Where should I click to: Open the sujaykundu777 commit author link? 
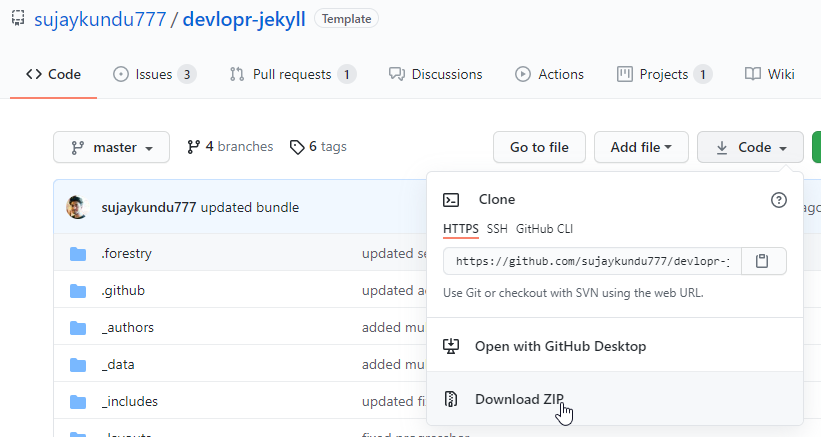pyautogui.click(x=149, y=207)
